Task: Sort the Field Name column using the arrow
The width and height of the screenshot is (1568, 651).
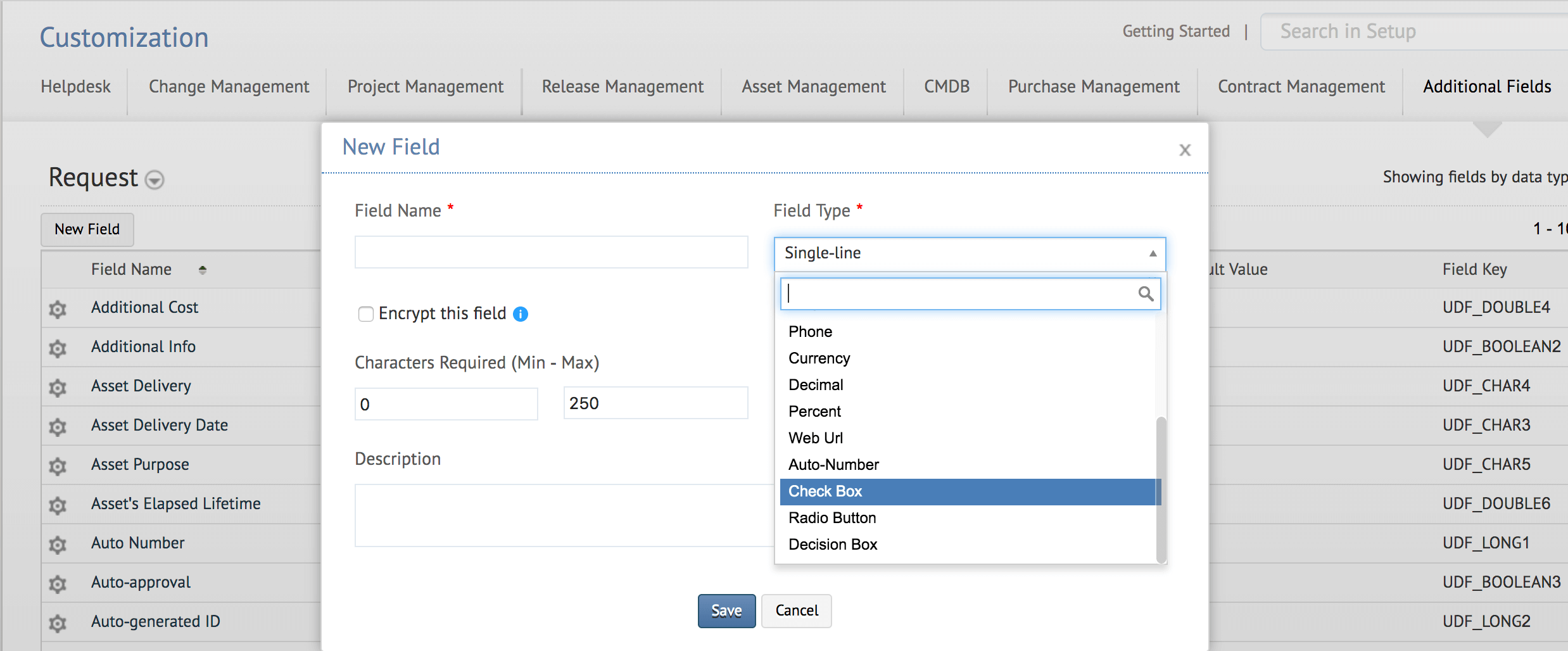Action: coord(203,270)
